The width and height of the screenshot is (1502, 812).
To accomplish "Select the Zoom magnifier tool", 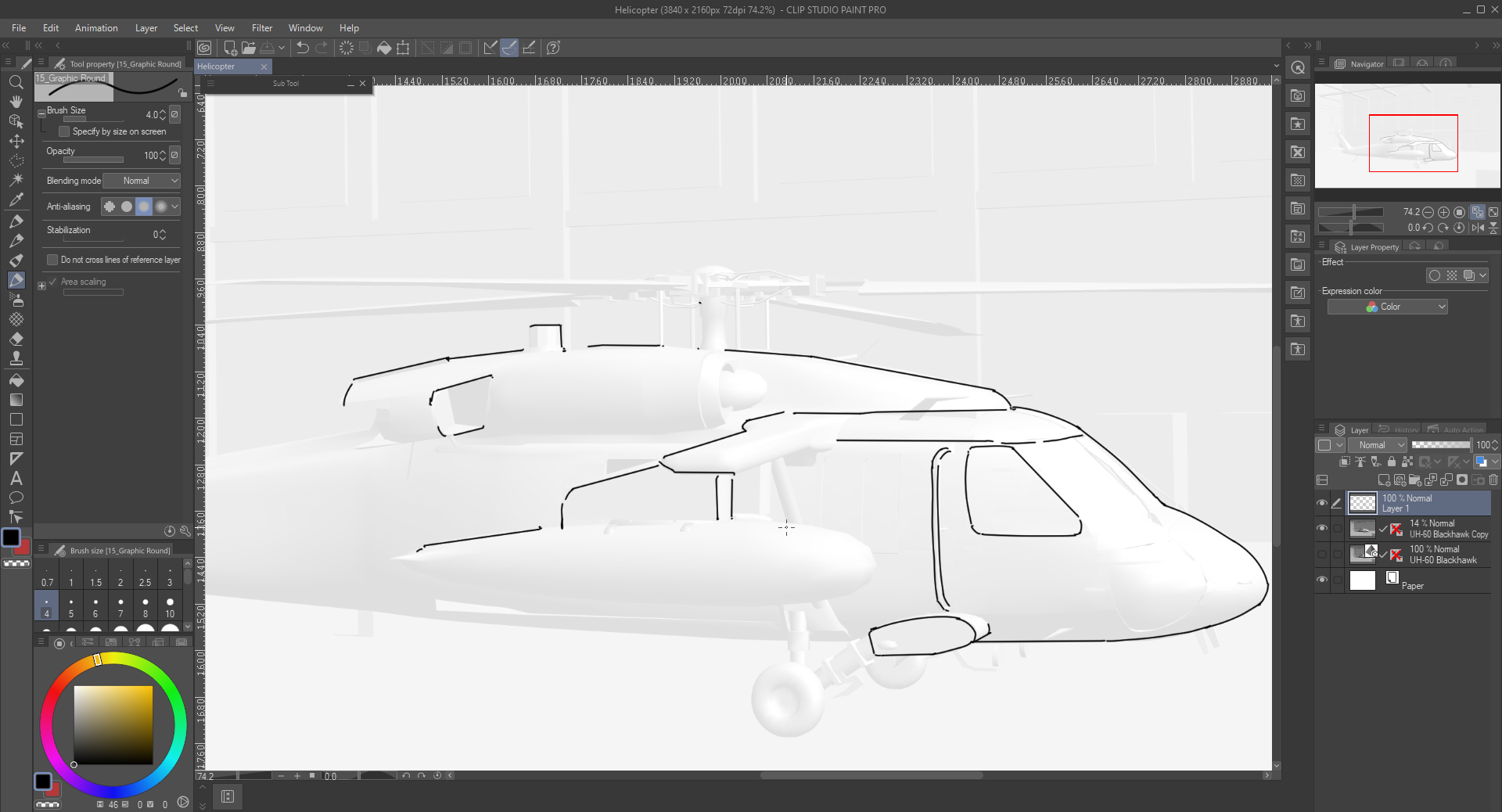I will (16, 82).
